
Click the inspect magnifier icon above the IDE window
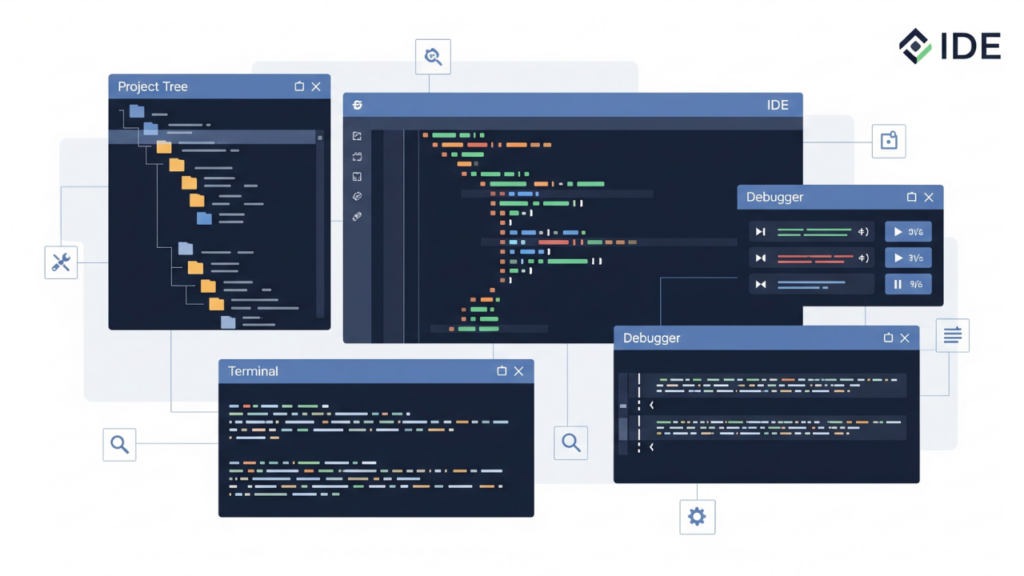pyautogui.click(x=432, y=56)
